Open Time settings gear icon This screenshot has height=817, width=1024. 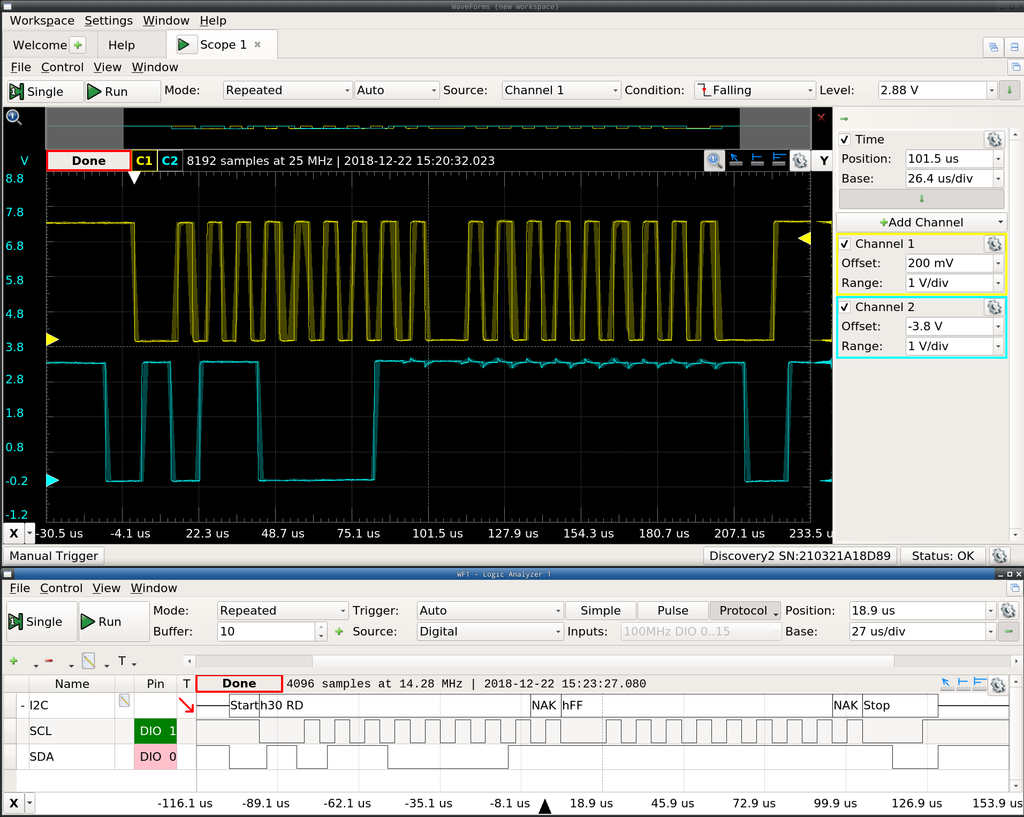pos(994,139)
